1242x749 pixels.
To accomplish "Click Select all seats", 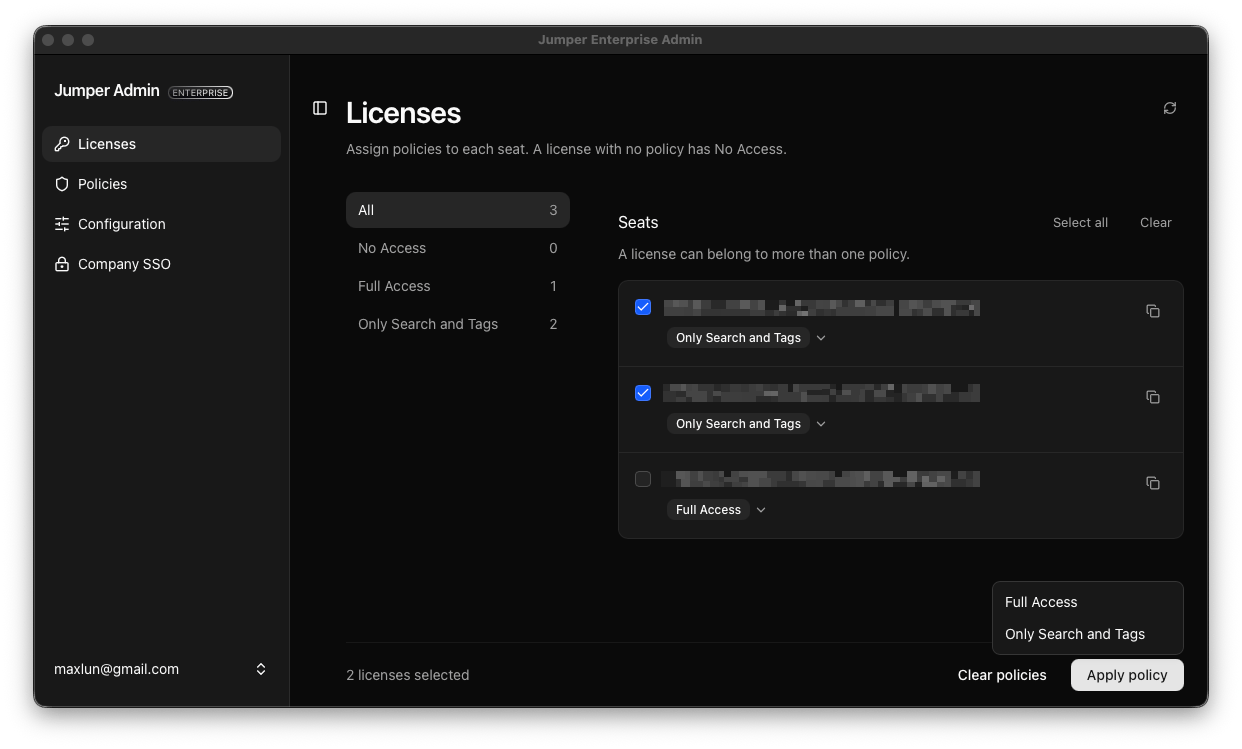I will [x=1080, y=223].
